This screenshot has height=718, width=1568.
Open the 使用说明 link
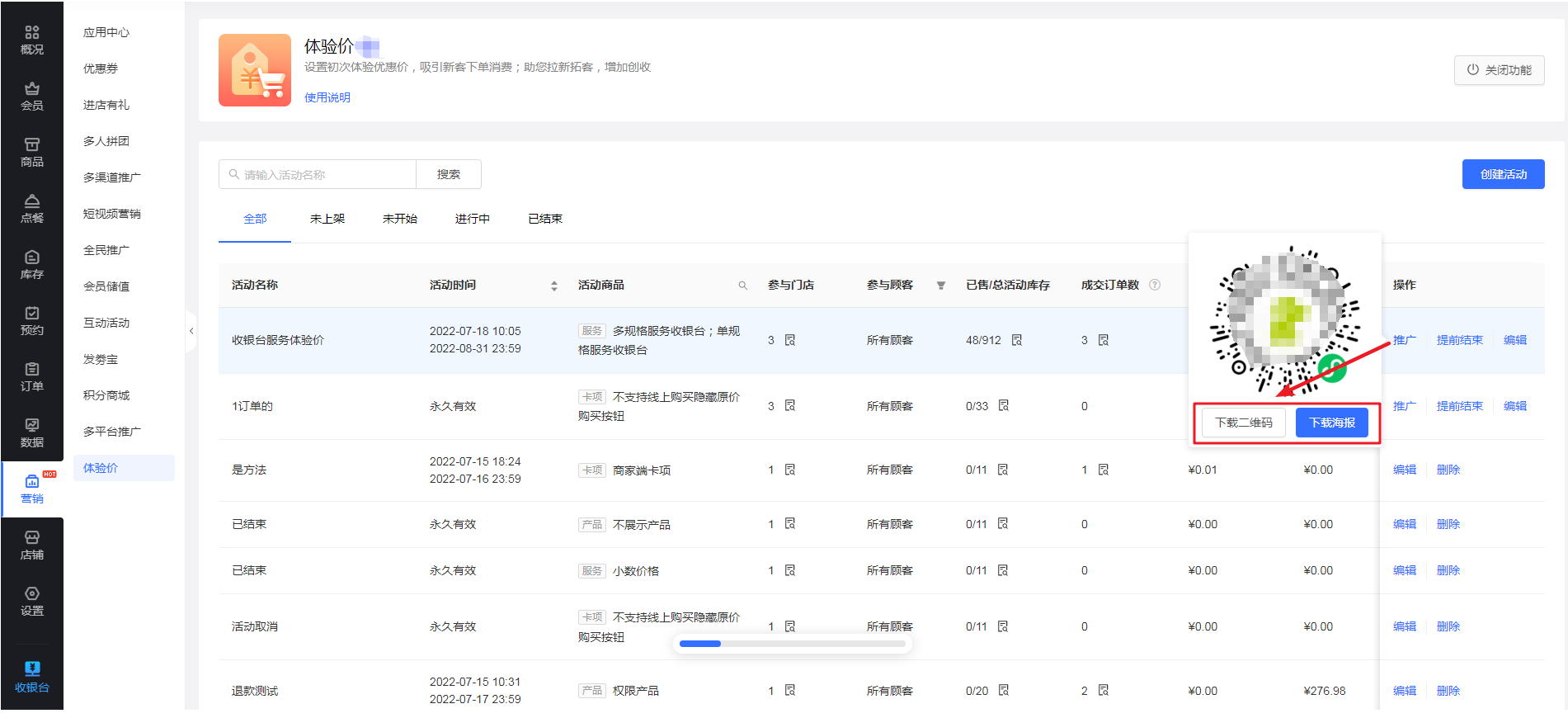(x=327, y=97)
